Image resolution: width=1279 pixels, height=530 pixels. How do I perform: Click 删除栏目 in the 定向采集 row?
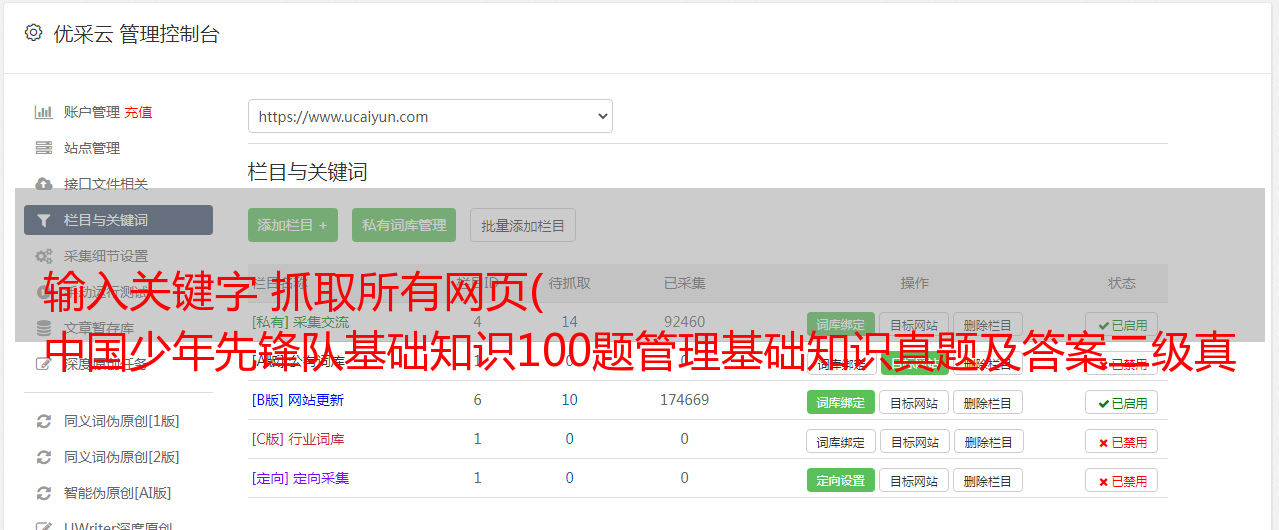(x=988, y=480)
